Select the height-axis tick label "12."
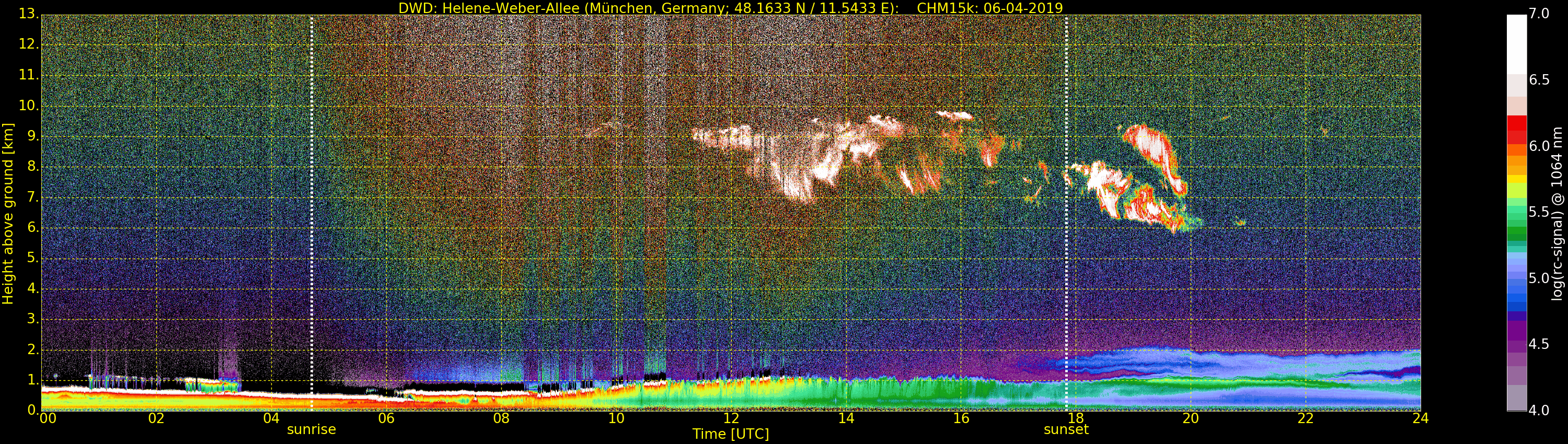Image resolution: width=1568 pixels, height=444 pixels. [29, 44]
